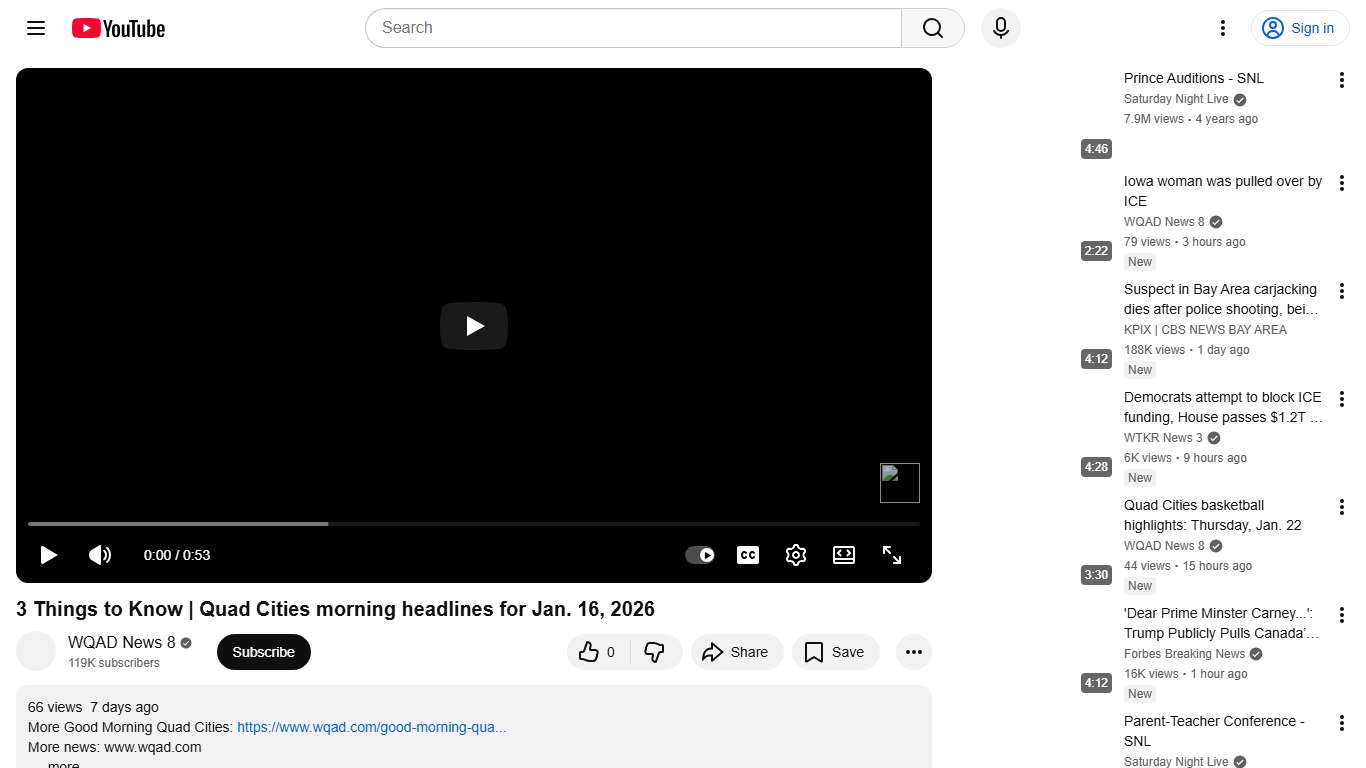Click the YouTube logo
Viewport: 1366px width, 768px height.
point(117,28)
